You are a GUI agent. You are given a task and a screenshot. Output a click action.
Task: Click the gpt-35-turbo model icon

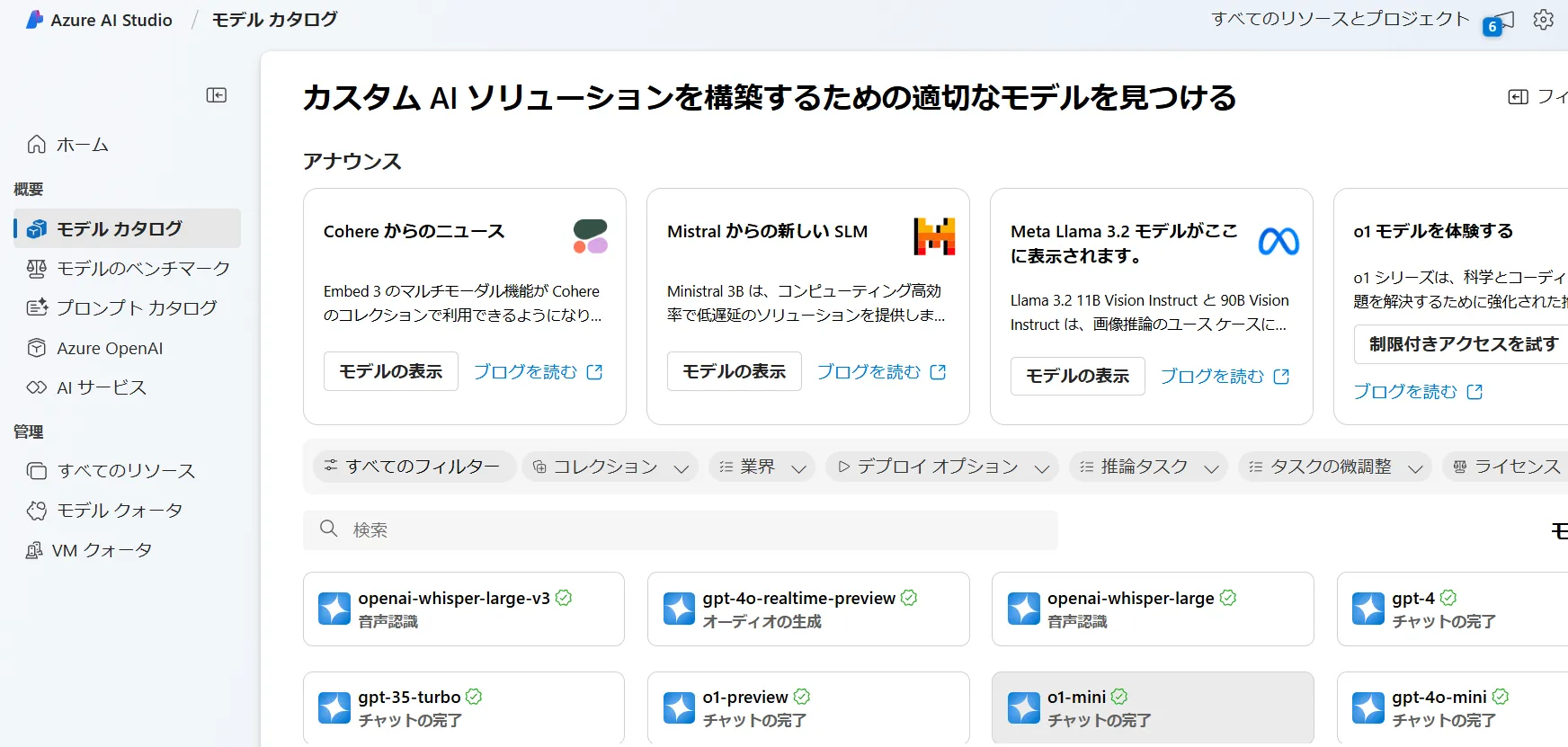click(334, 707)
